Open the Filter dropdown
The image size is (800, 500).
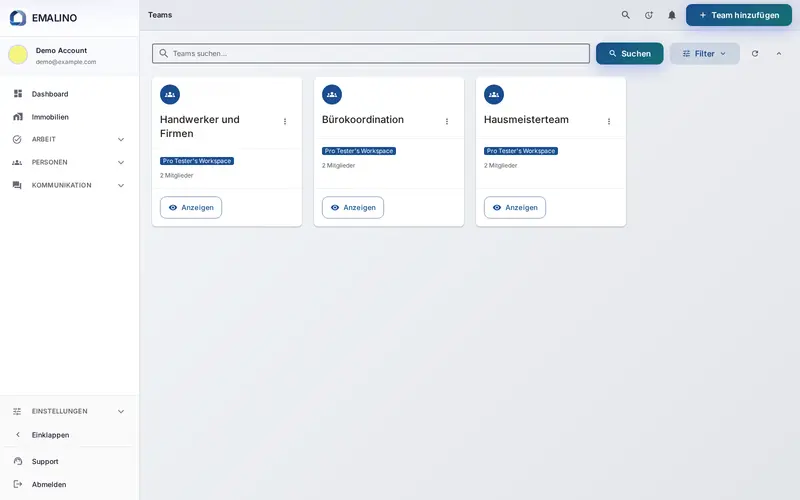(705, 54)
